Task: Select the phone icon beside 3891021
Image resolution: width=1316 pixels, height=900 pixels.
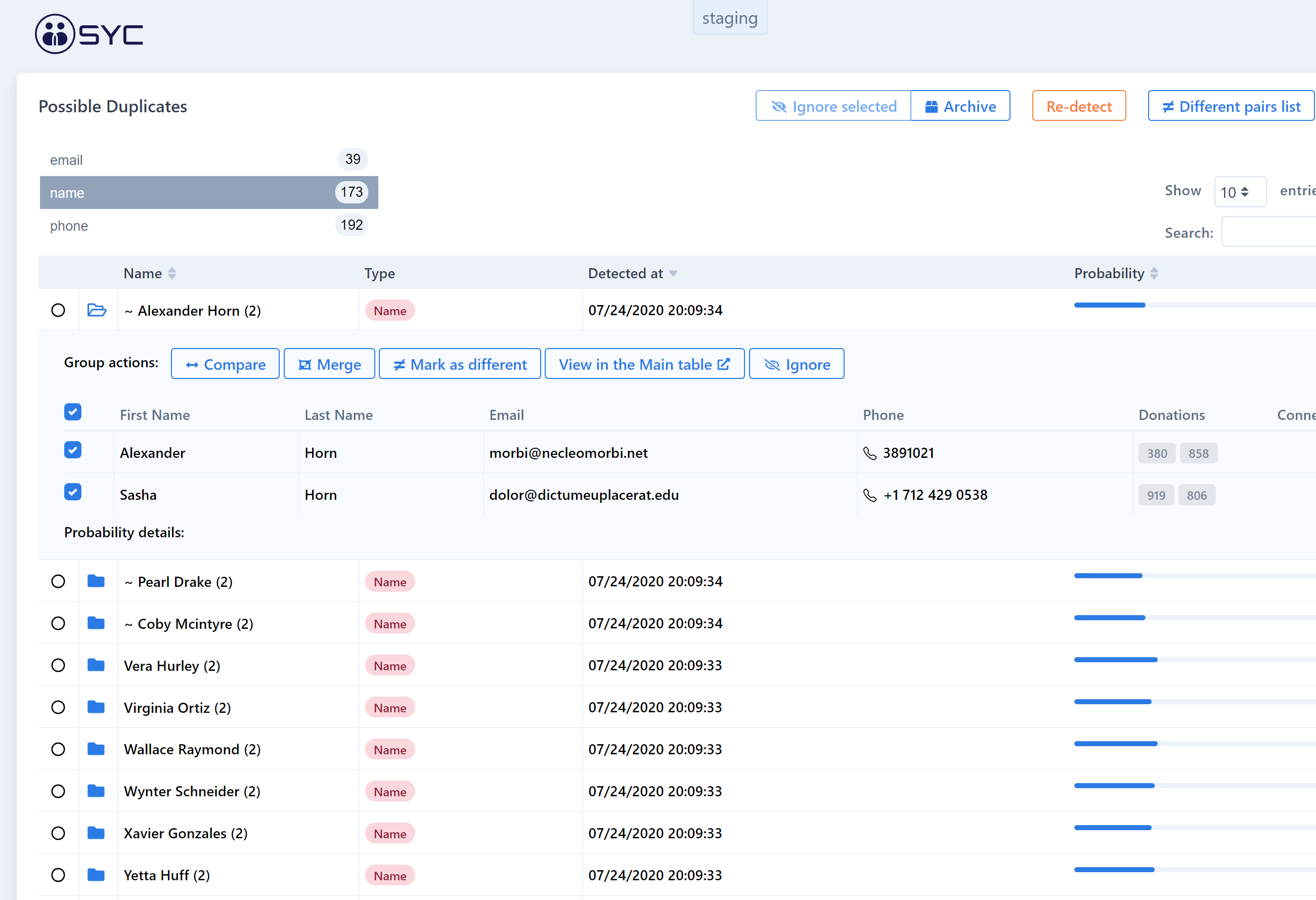Action: 870,453
